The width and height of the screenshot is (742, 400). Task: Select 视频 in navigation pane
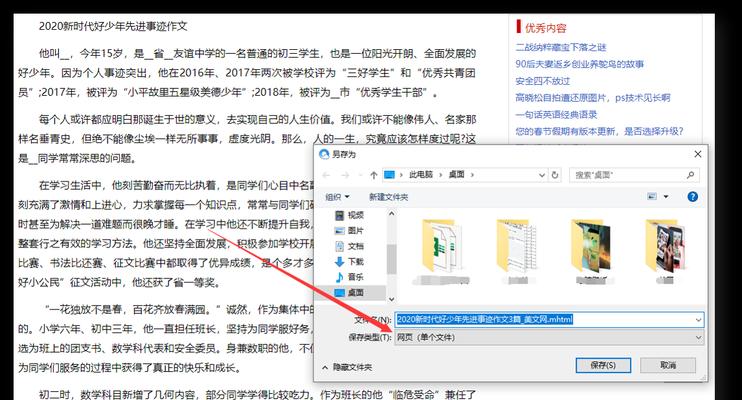[349, 215]
